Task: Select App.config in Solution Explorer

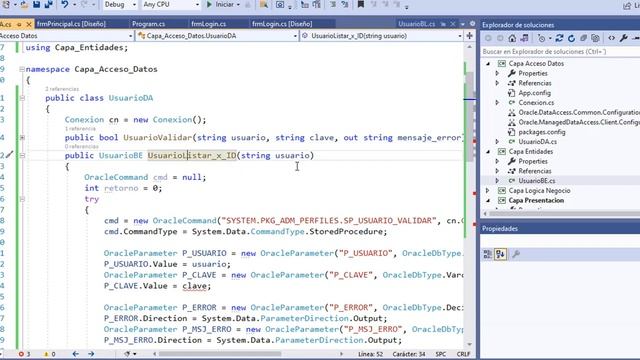Action: (x=534, y=93)
